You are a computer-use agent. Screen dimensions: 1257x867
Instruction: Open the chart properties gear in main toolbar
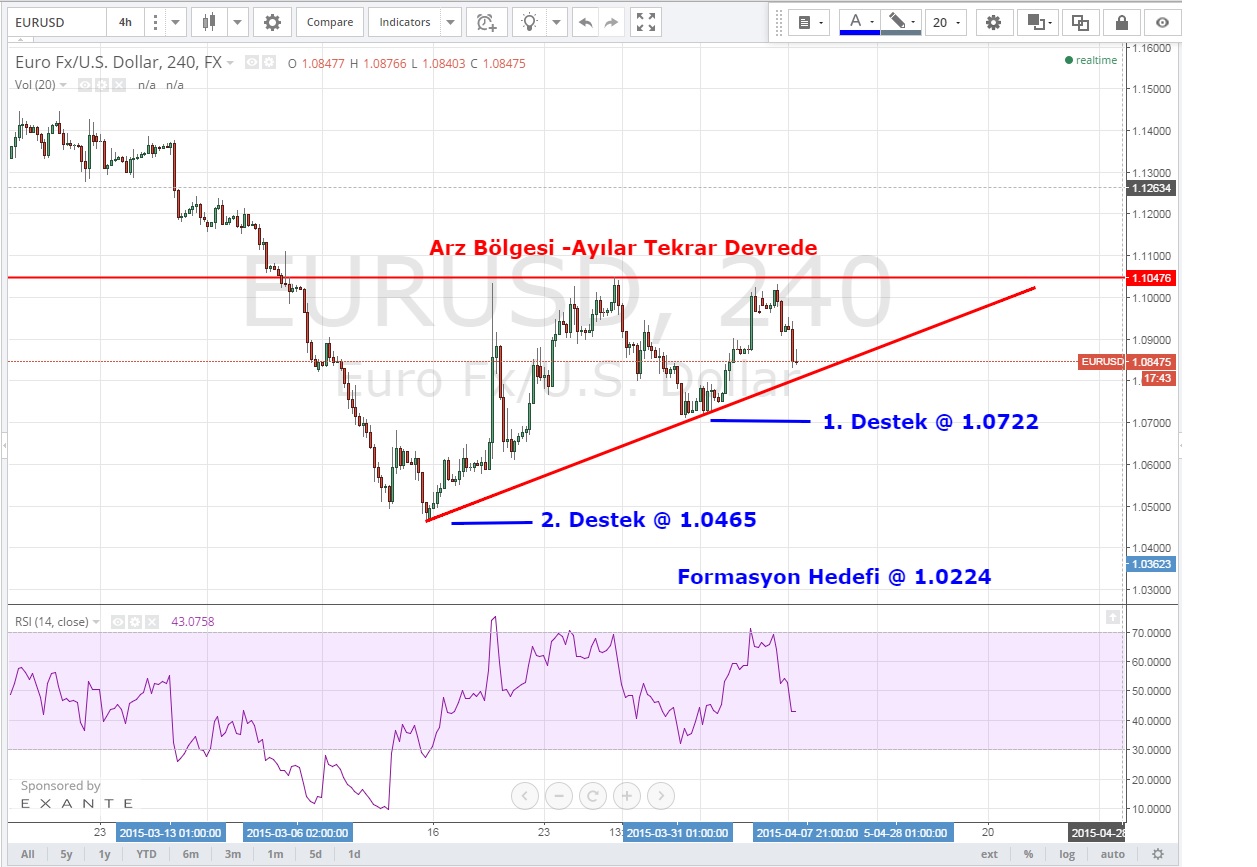tap(272, 22)
